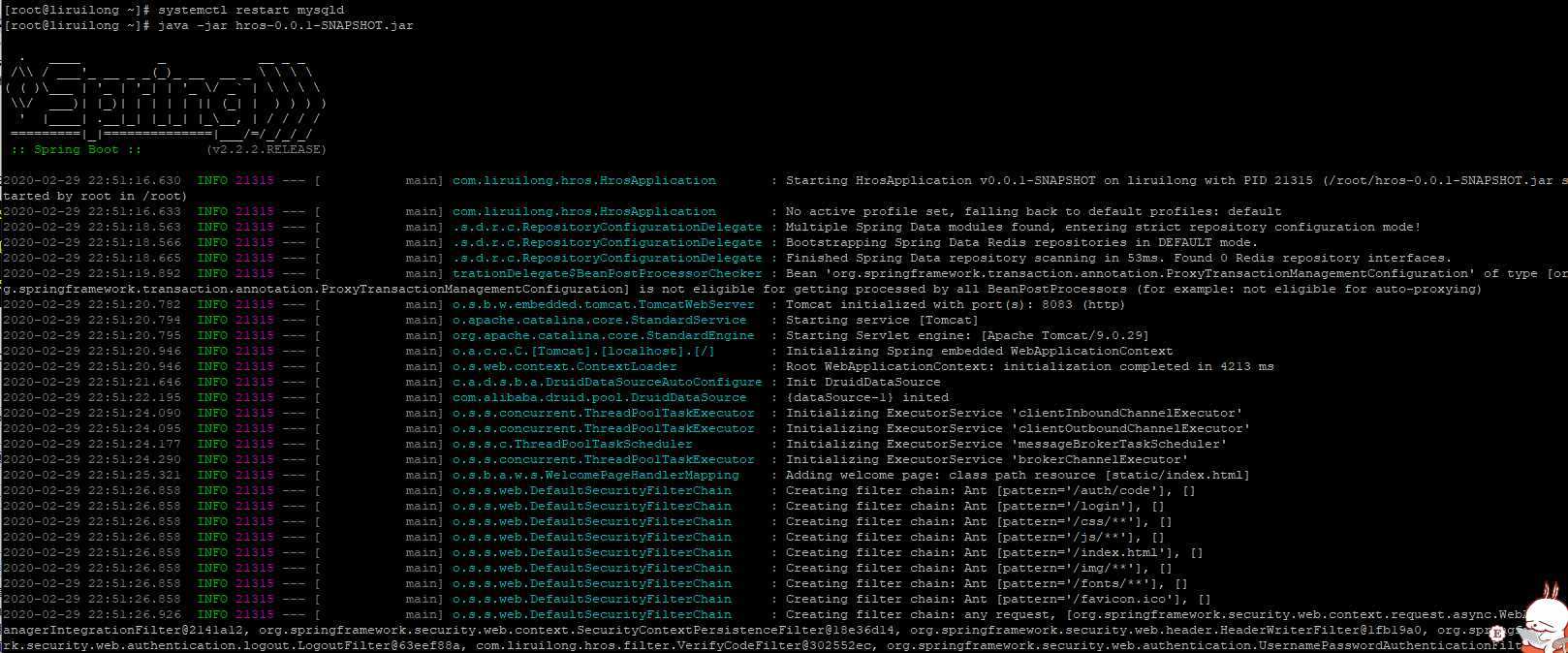This screenshot has height=653, width=1568.
Task: Click the 'brokerChannelExecutor' log message
Action: (x=987, y=459)
